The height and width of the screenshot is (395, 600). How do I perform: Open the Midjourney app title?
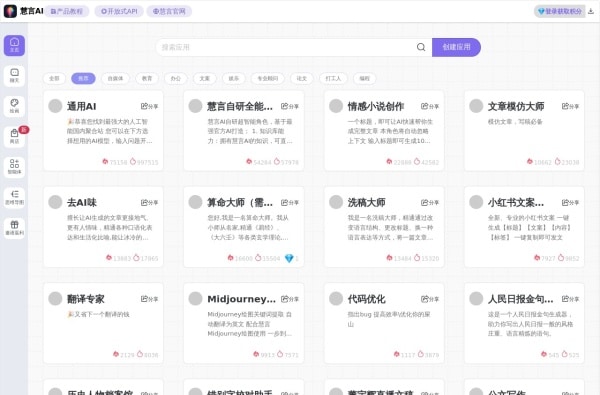241,299
